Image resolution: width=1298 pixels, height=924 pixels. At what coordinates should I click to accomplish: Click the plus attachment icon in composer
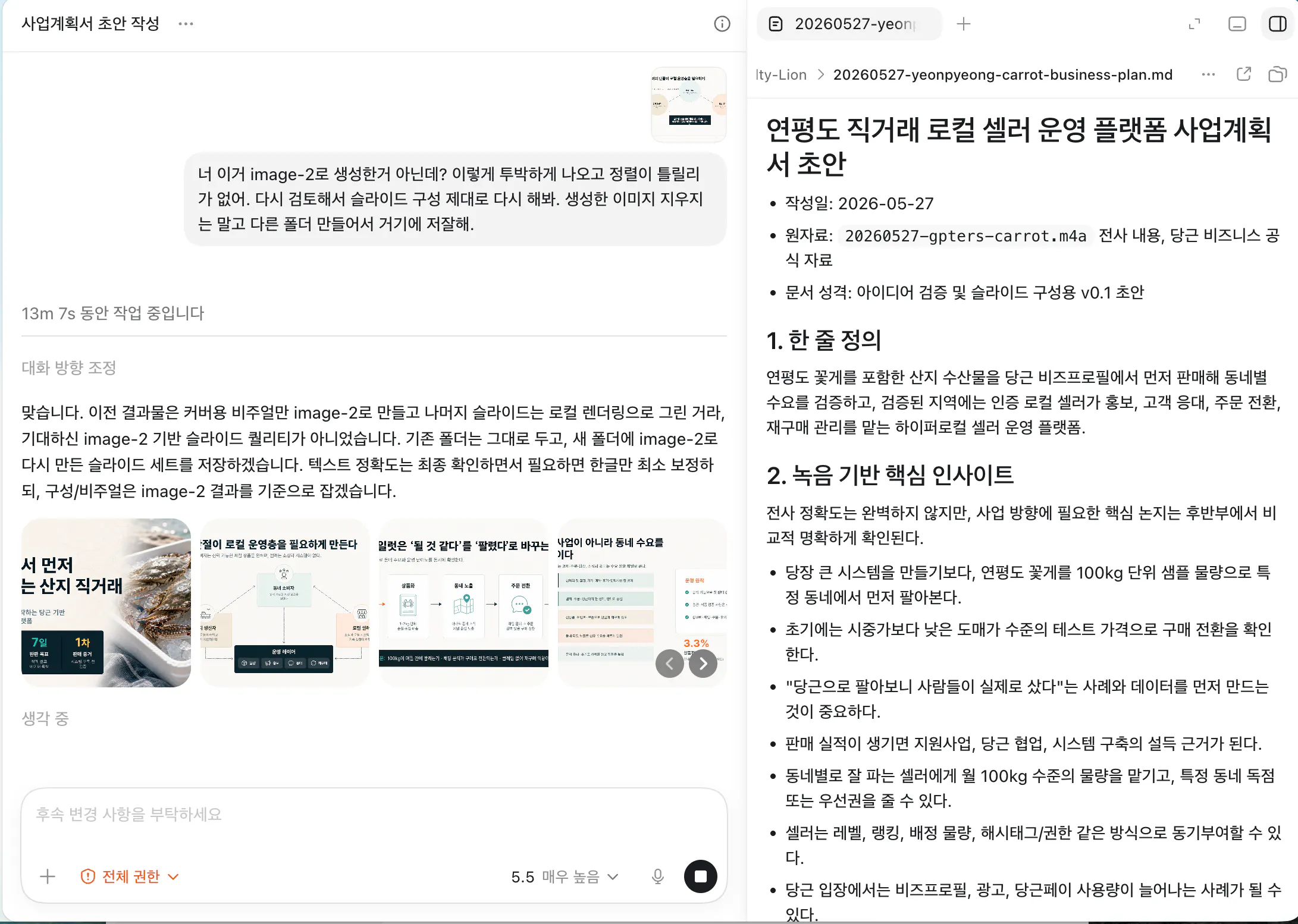tap(48, 876)
